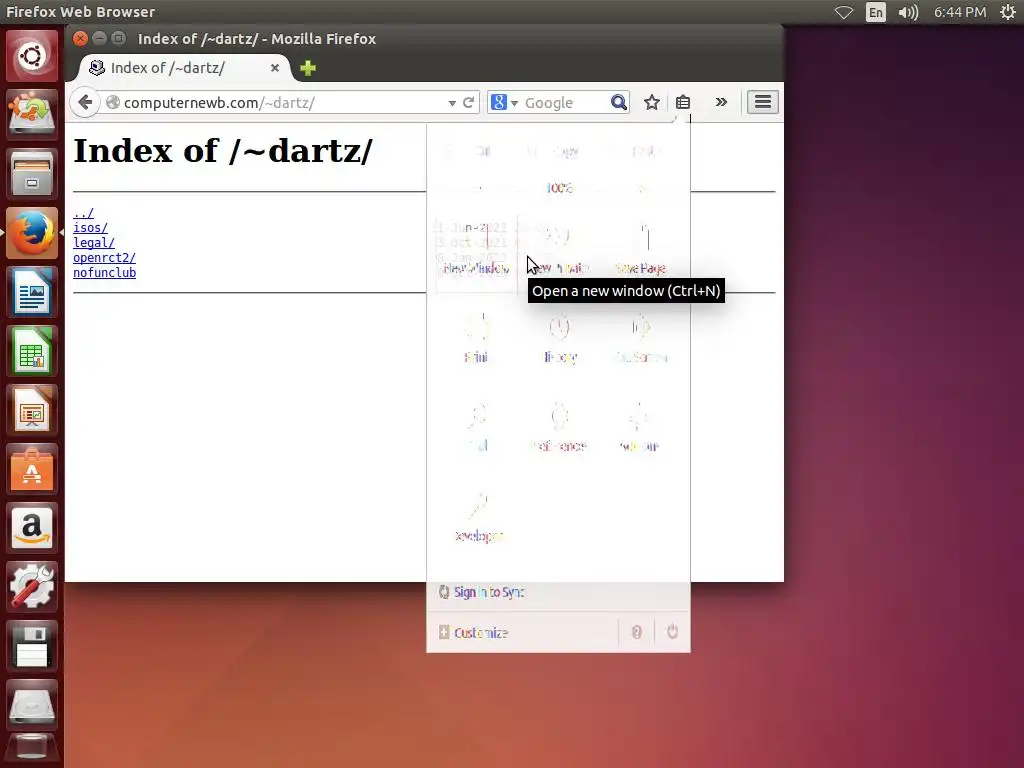Screen dimensions: 1024x768
Task: Open New Window from the Firefox menu
Action: (x=476, y=255)
